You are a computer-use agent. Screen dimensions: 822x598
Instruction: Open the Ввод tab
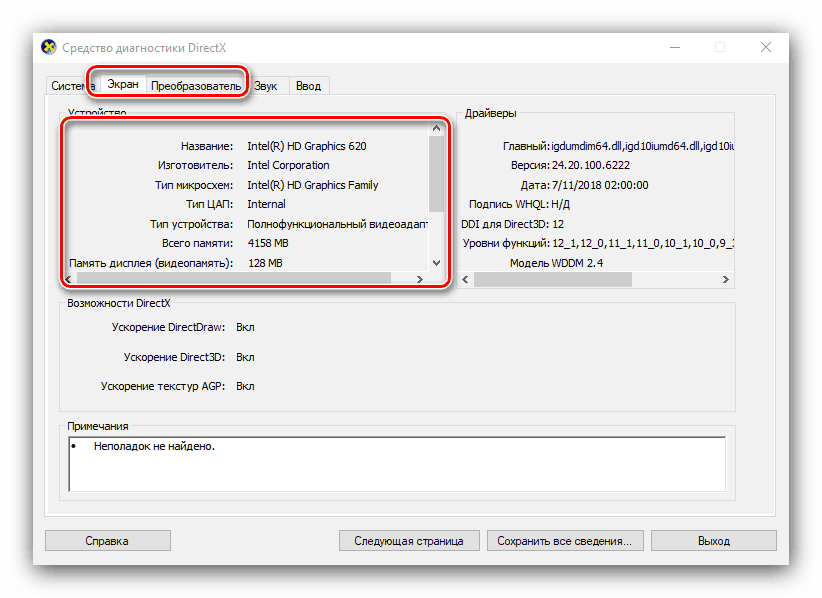coord(308,86)
